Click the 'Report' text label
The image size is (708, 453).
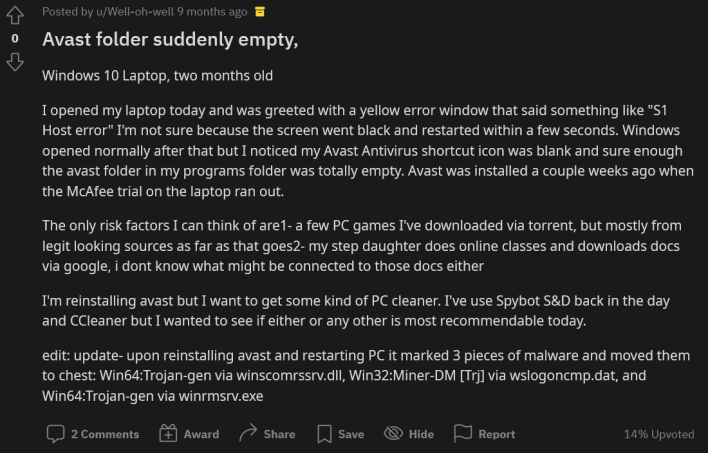click(x=497, y=434)
